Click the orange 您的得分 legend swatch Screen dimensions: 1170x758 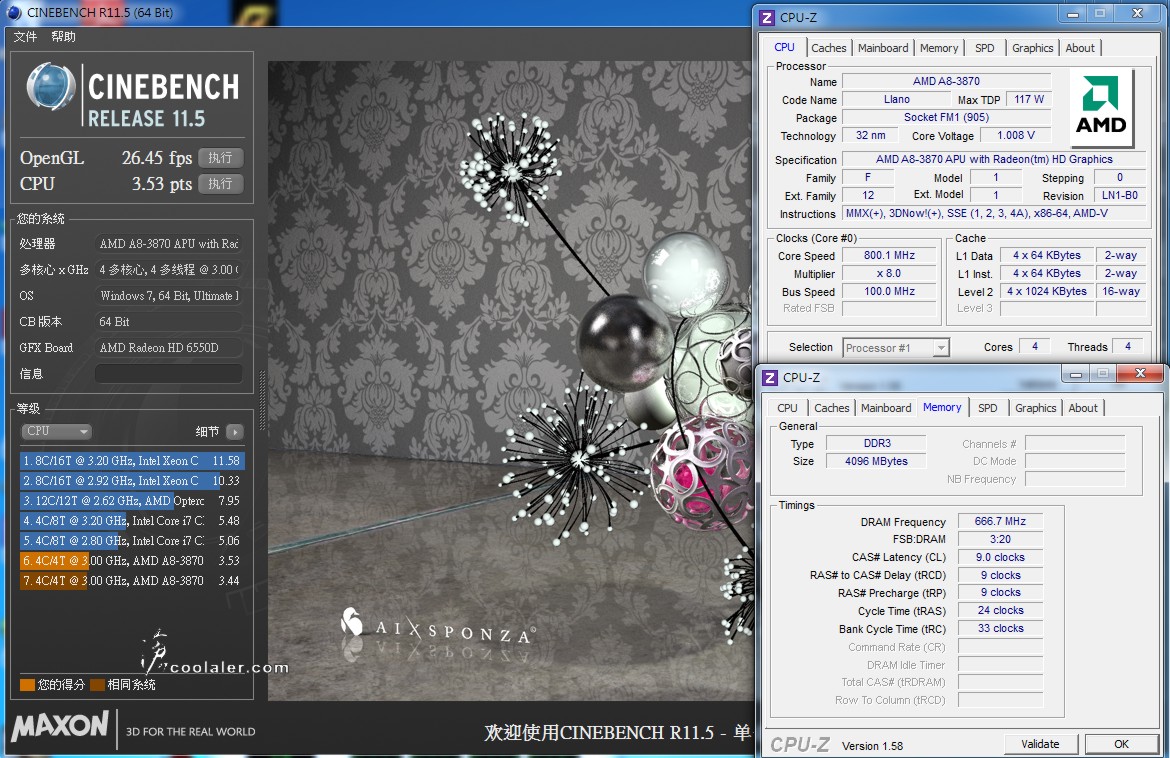click(x=27, y=685)
